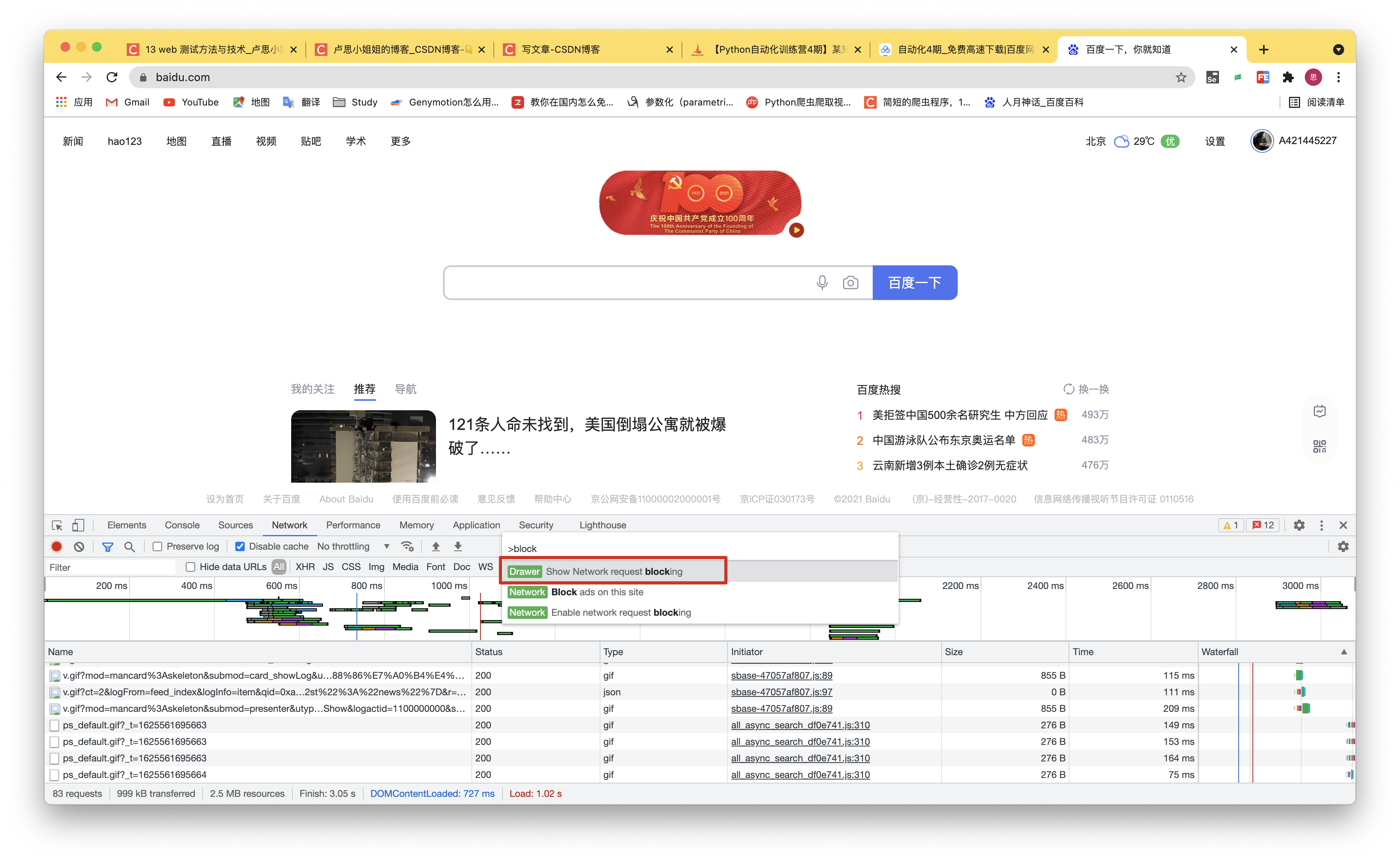Open Chrome three-dot menu
This screenshot has width=1400, height=863.
click(1338, 77)
